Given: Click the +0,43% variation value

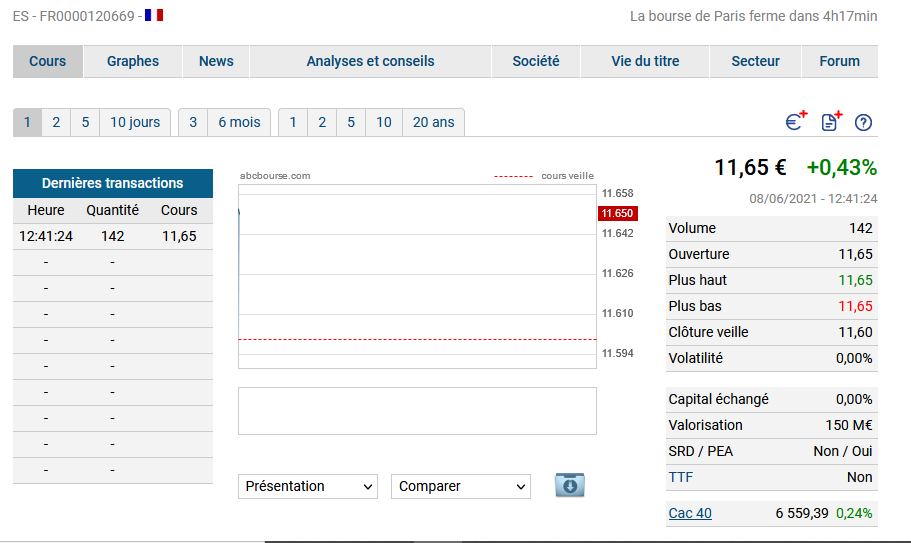Looking at the screenshot, I should 841,168.
